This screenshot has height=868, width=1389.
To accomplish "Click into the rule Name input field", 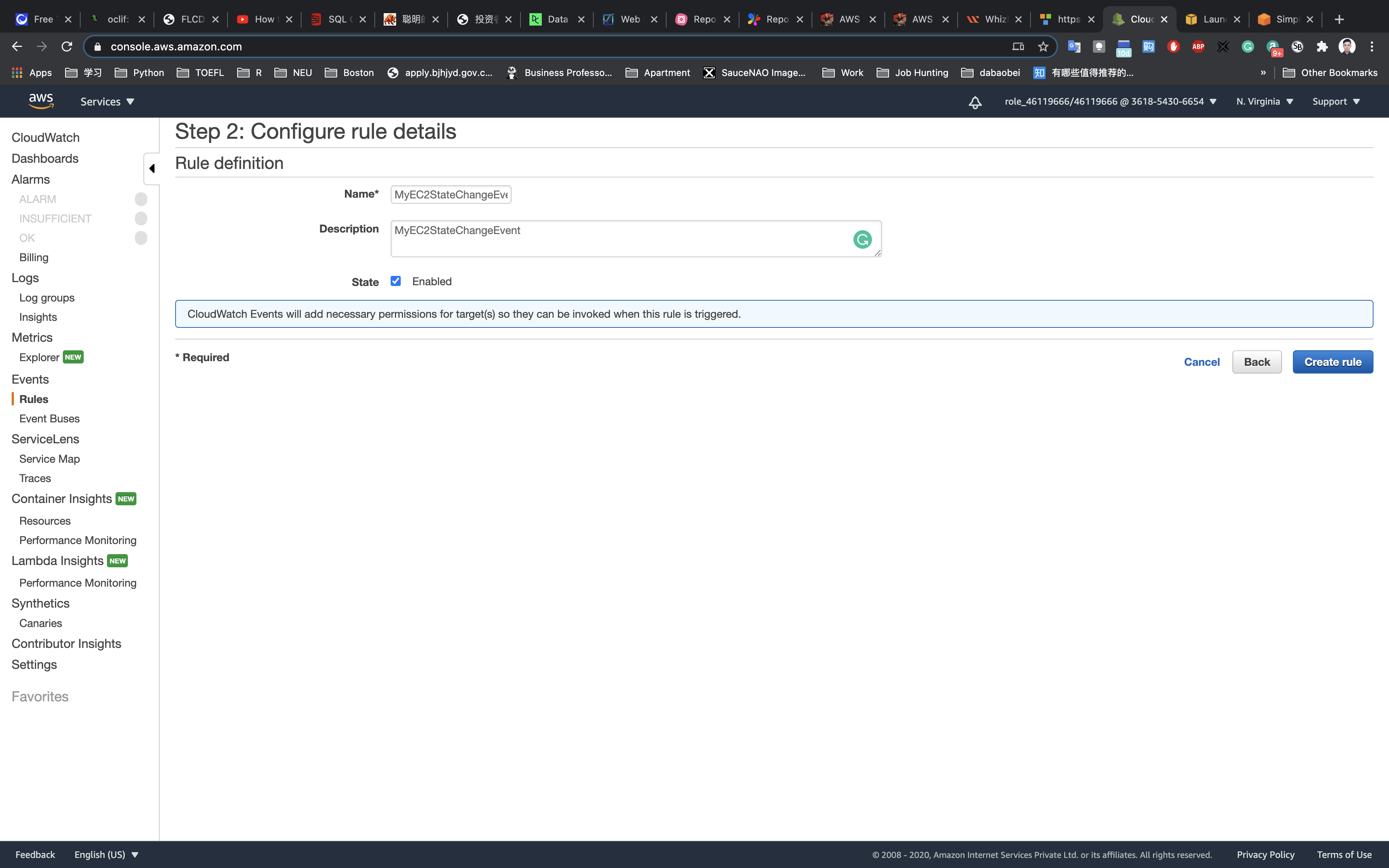I will pos(451,195).
